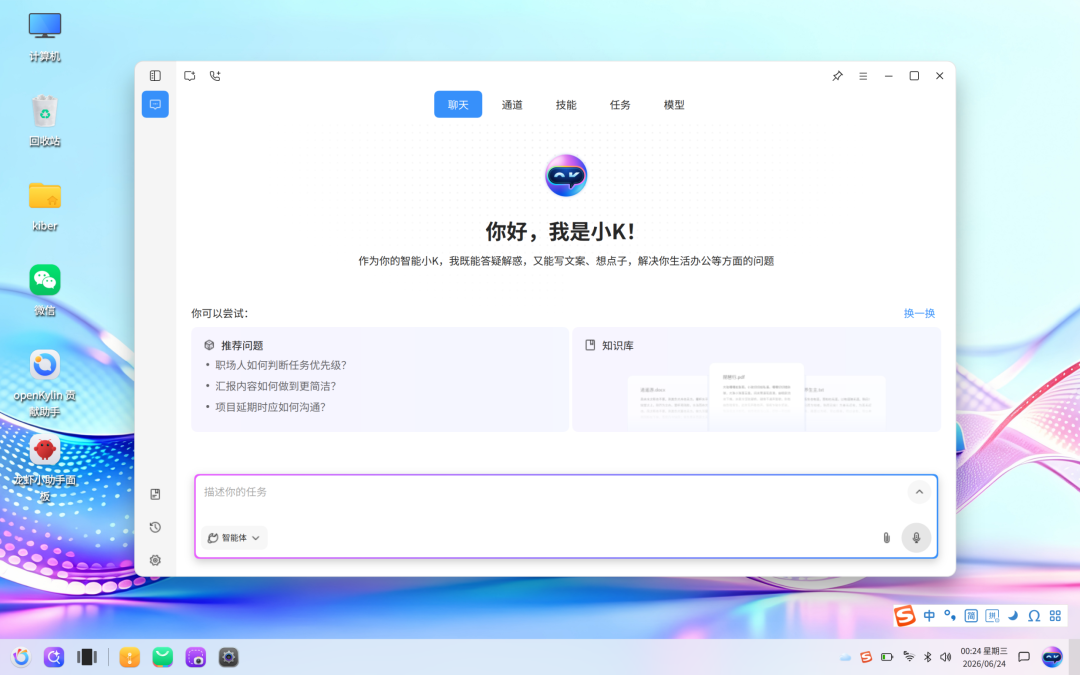1080x675 pixels.
Task: Attach a file with the paperclip
Action: [x=886, y=538]
